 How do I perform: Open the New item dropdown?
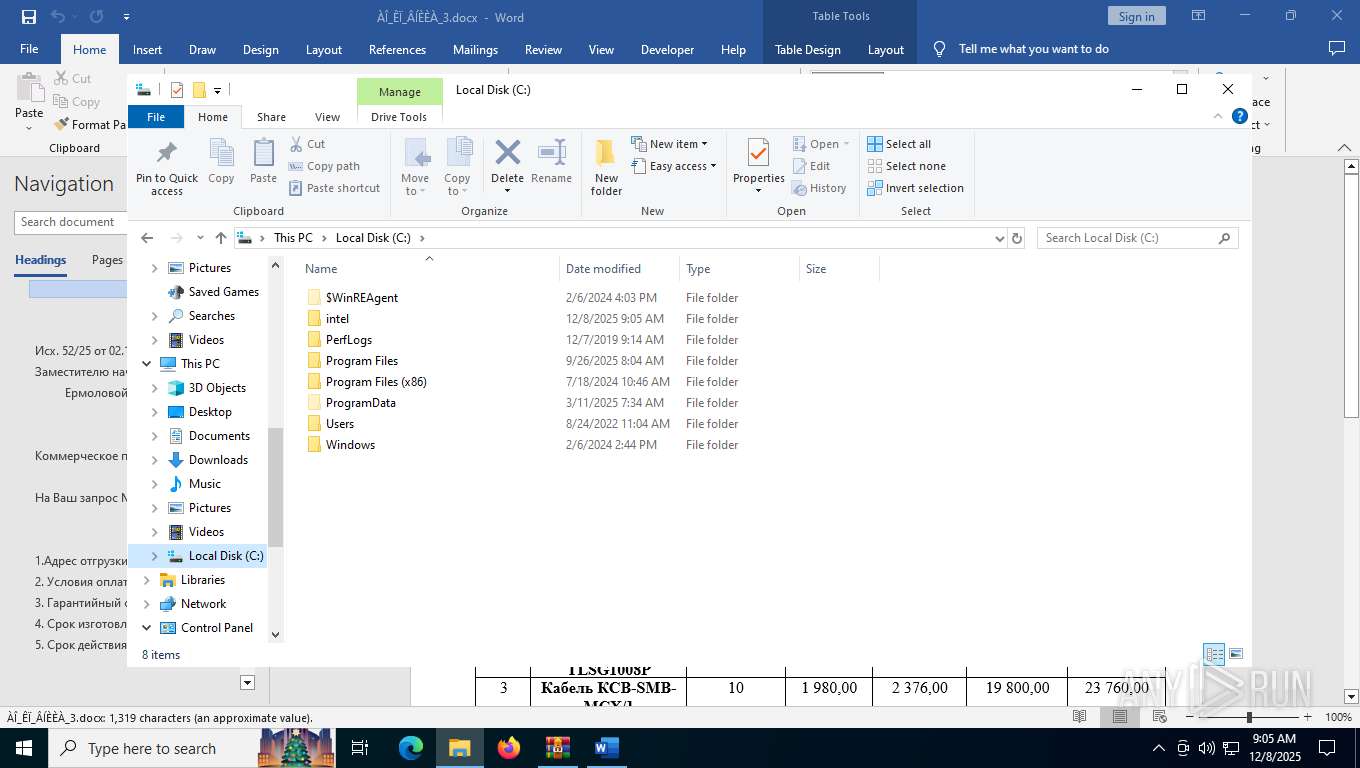point(669,144)
